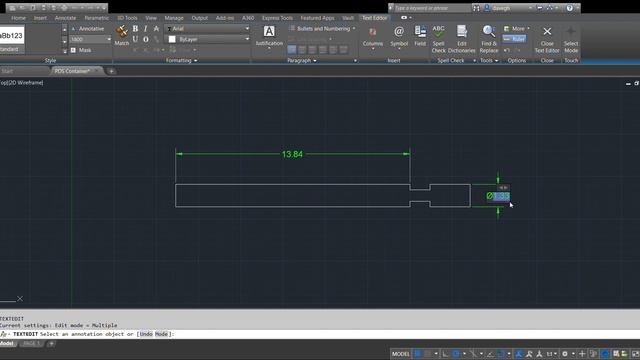The height and width of the screenshot is (360, 640).
Task: Open the help question mark icon
Action: [x=569, y=8]
